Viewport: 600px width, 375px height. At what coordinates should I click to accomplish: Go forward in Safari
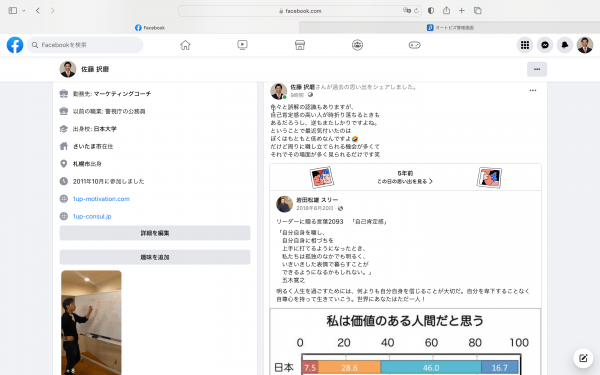coord(52,11)
